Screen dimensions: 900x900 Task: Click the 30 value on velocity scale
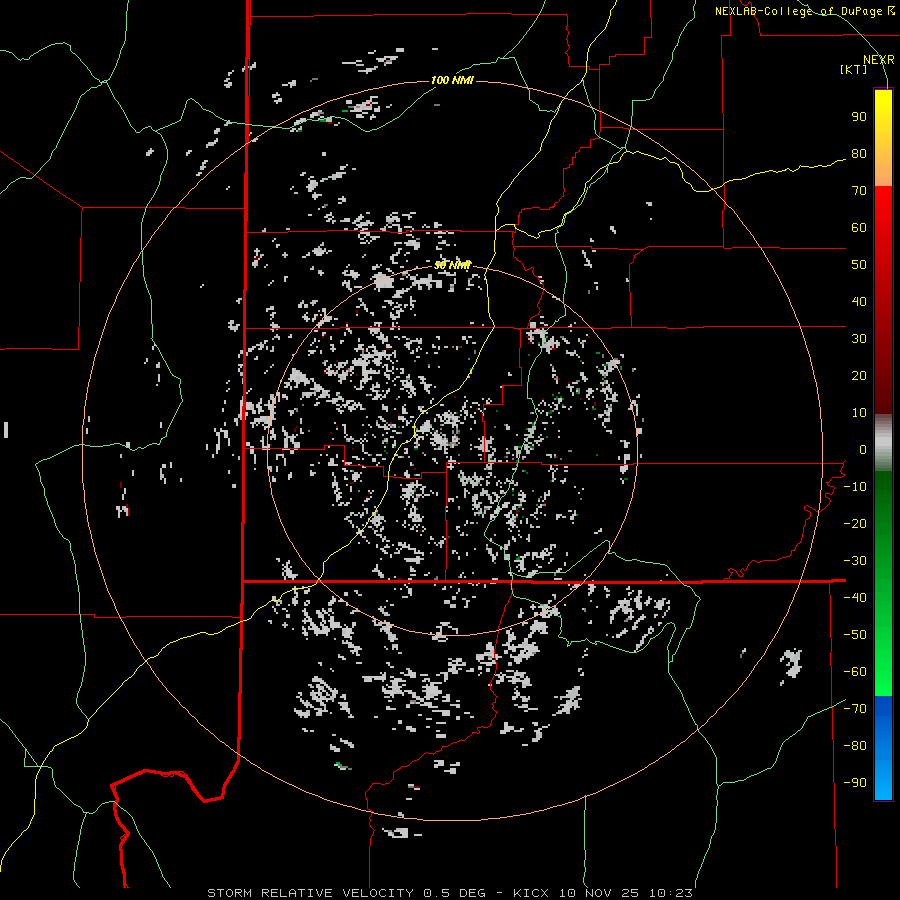[859, 339]
